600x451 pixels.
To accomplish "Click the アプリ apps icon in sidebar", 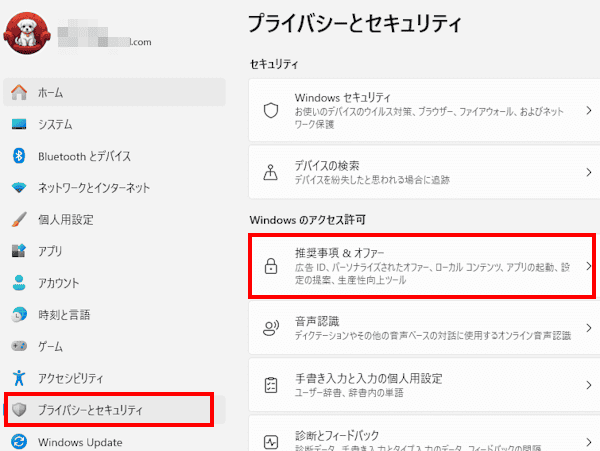I will [x=19, y=251].
